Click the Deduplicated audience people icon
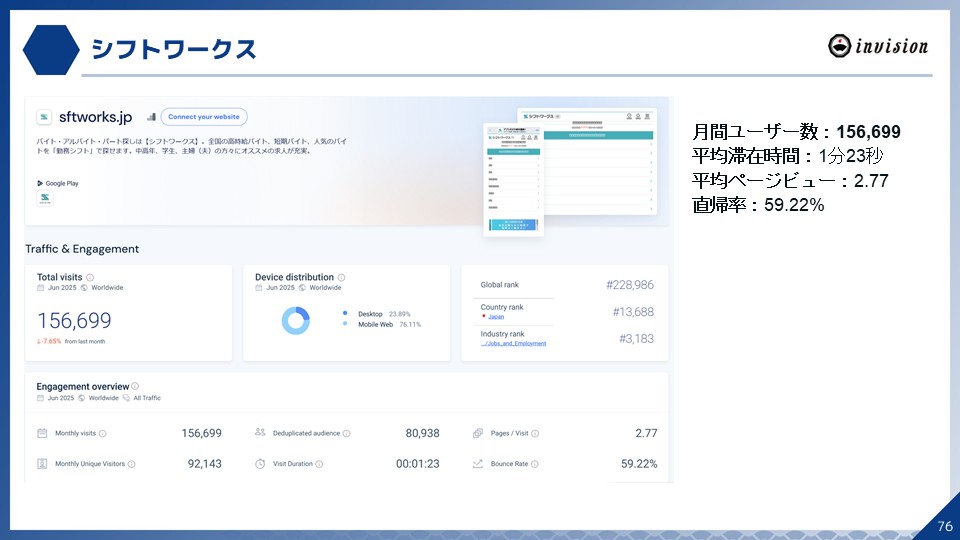Image resolution: width=960 pixels, height=540 pixels. coord(260,432)
